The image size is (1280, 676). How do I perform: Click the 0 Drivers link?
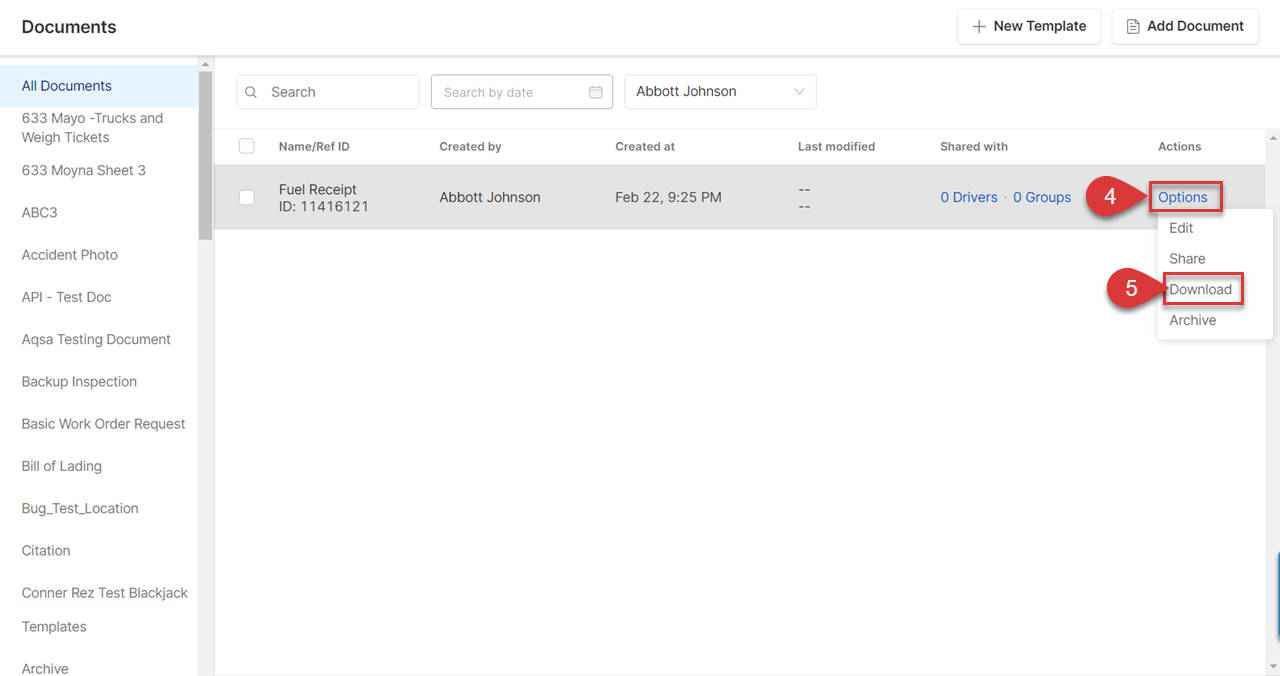click(968, 197)
